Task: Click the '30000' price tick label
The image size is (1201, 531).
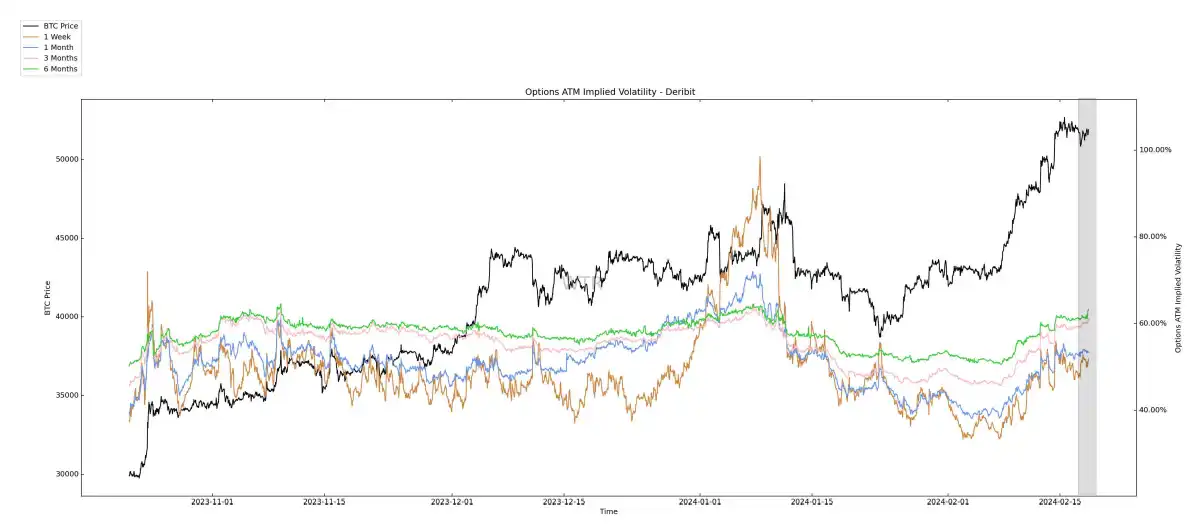Action: point(66,474)
